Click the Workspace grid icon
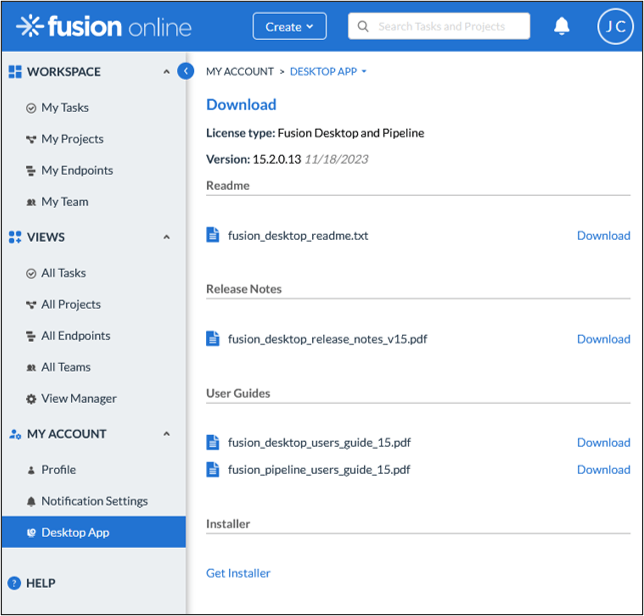This screenshot has width=644, height=616. tap(15, 71)
